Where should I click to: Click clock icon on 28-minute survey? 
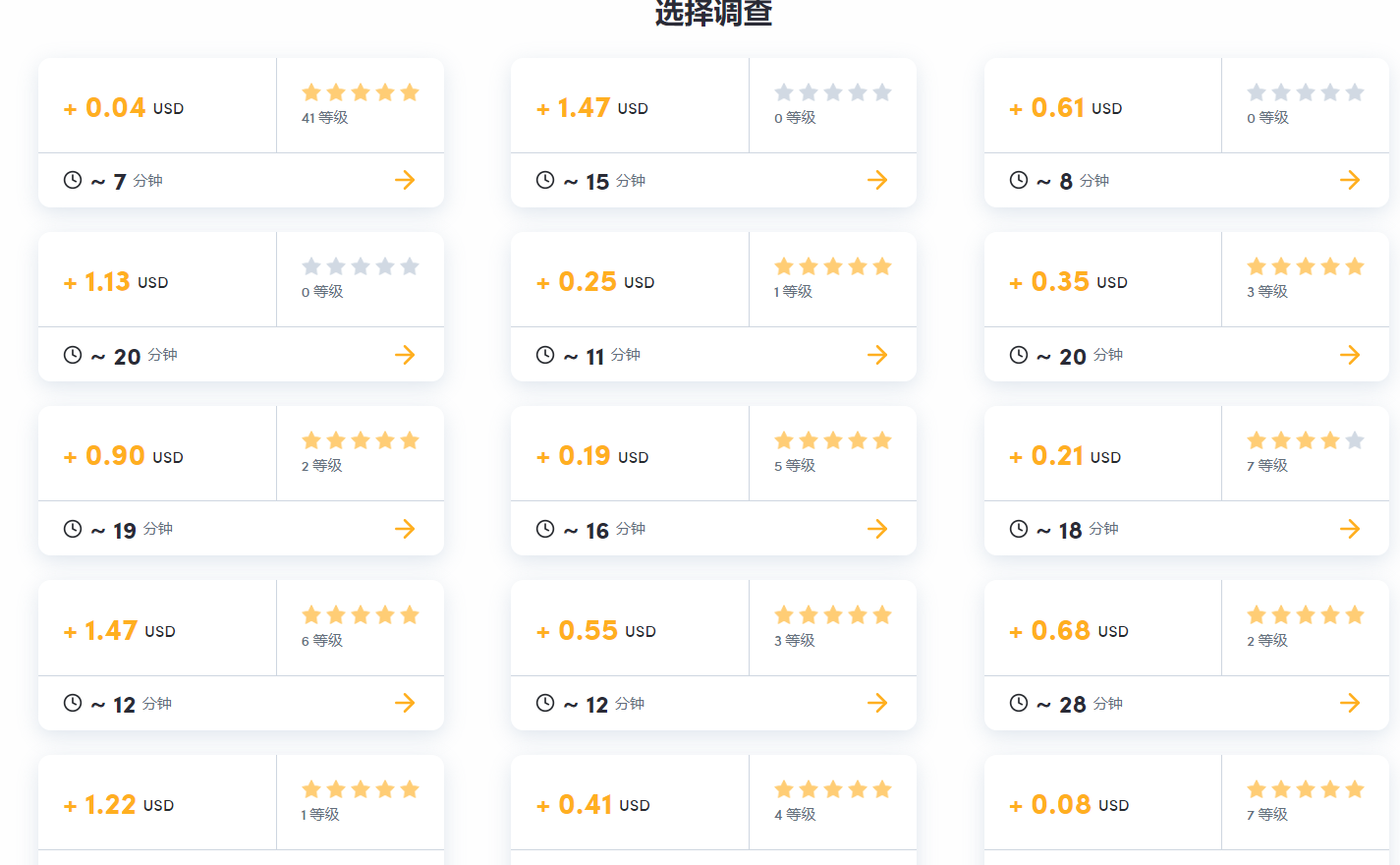(x=1019, y=703)
